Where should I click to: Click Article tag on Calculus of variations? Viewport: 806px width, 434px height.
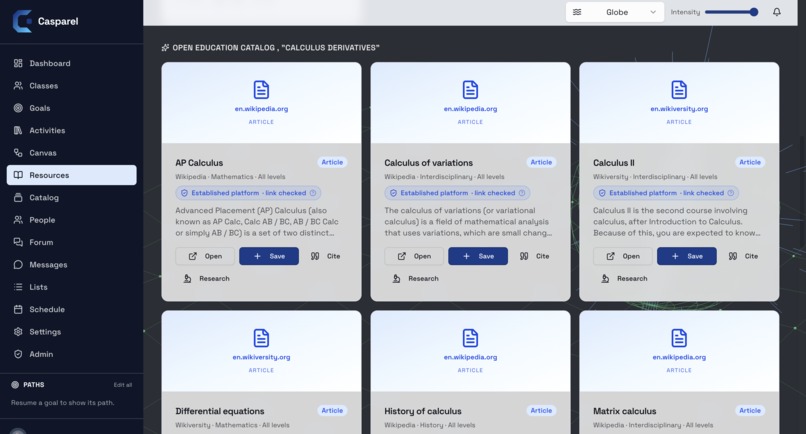tap(541, 162)
